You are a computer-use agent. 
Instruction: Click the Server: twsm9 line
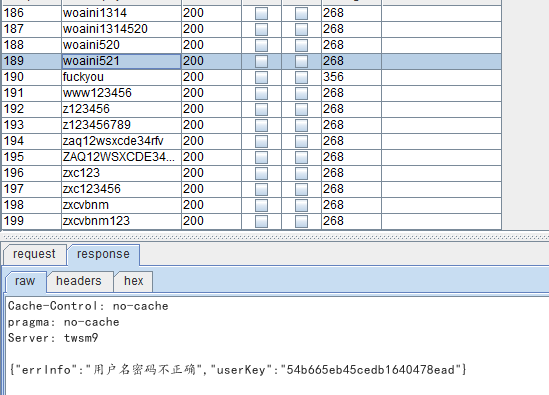click(x=53, y=338)
